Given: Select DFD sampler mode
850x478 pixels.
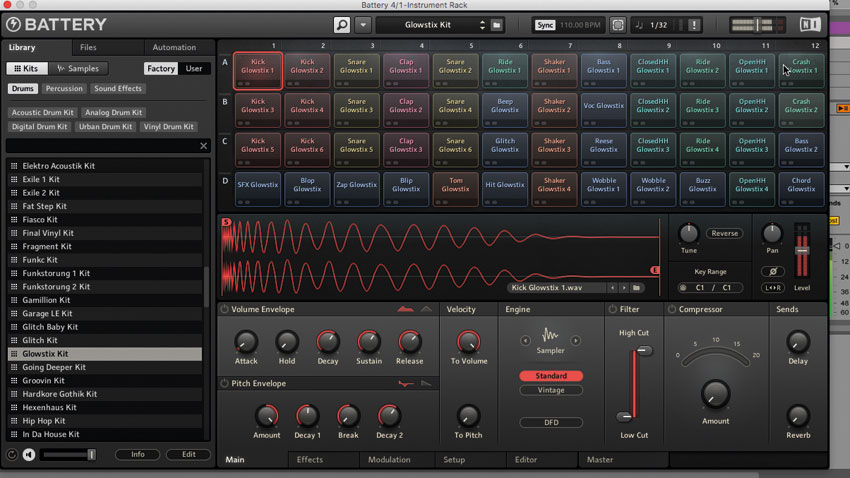Looking at the screenshot, I should [x=551, y=422].
